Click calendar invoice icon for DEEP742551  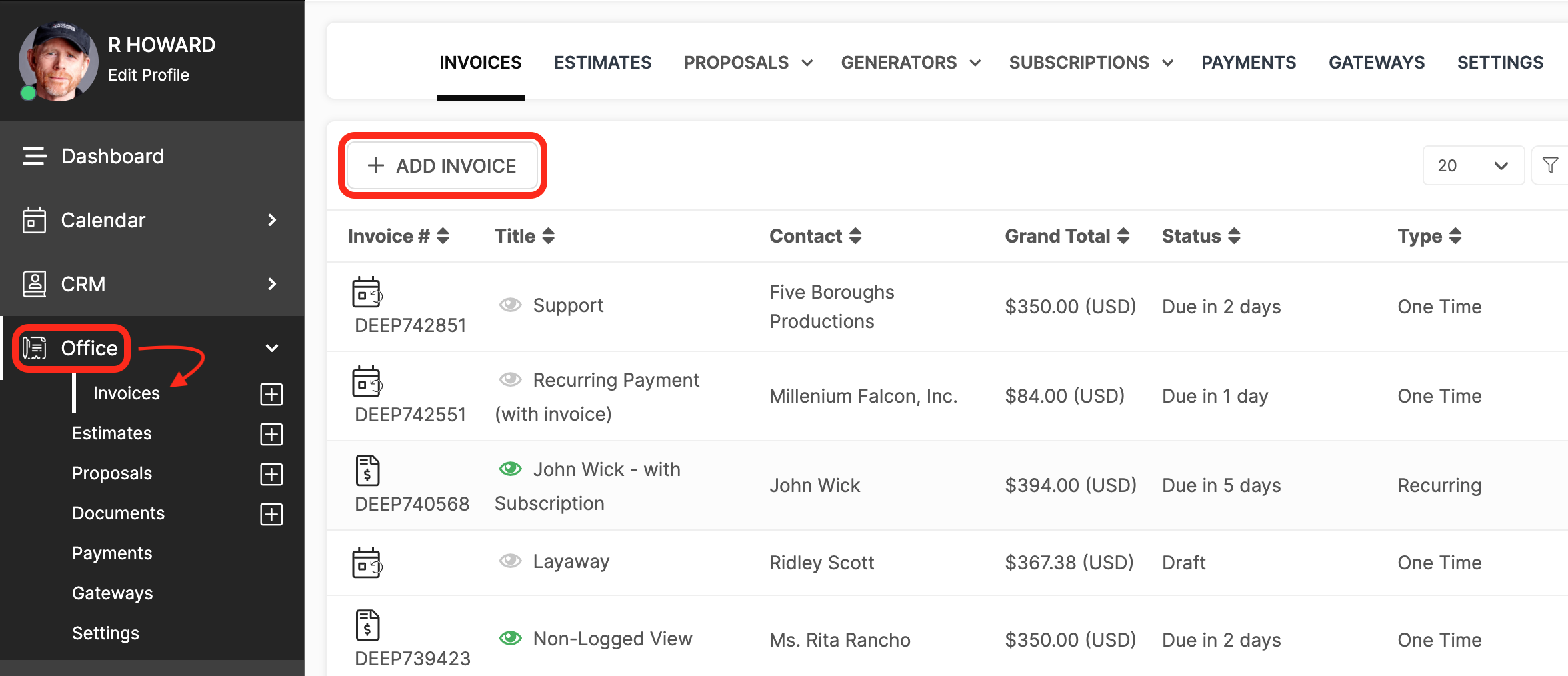[x=367, y=381]
